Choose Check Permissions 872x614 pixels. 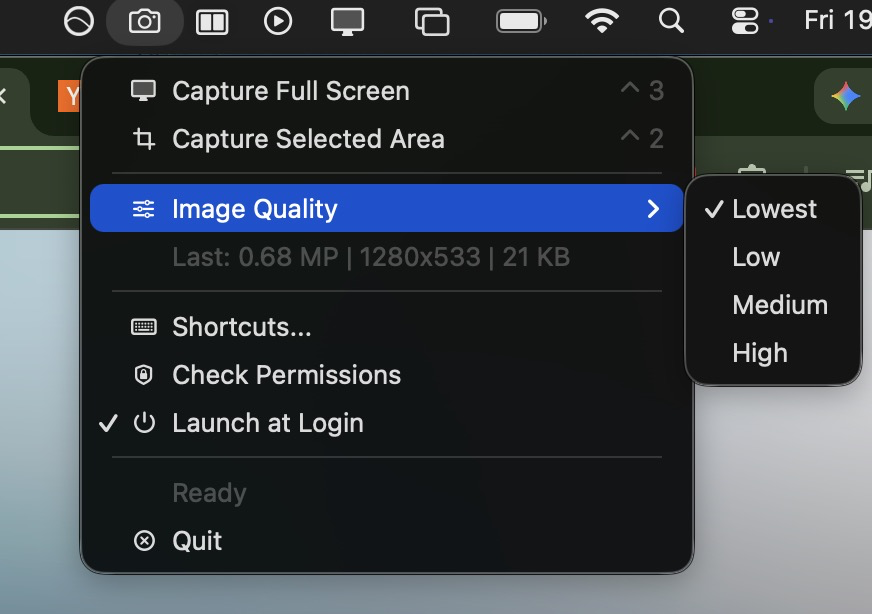(387, 375)
